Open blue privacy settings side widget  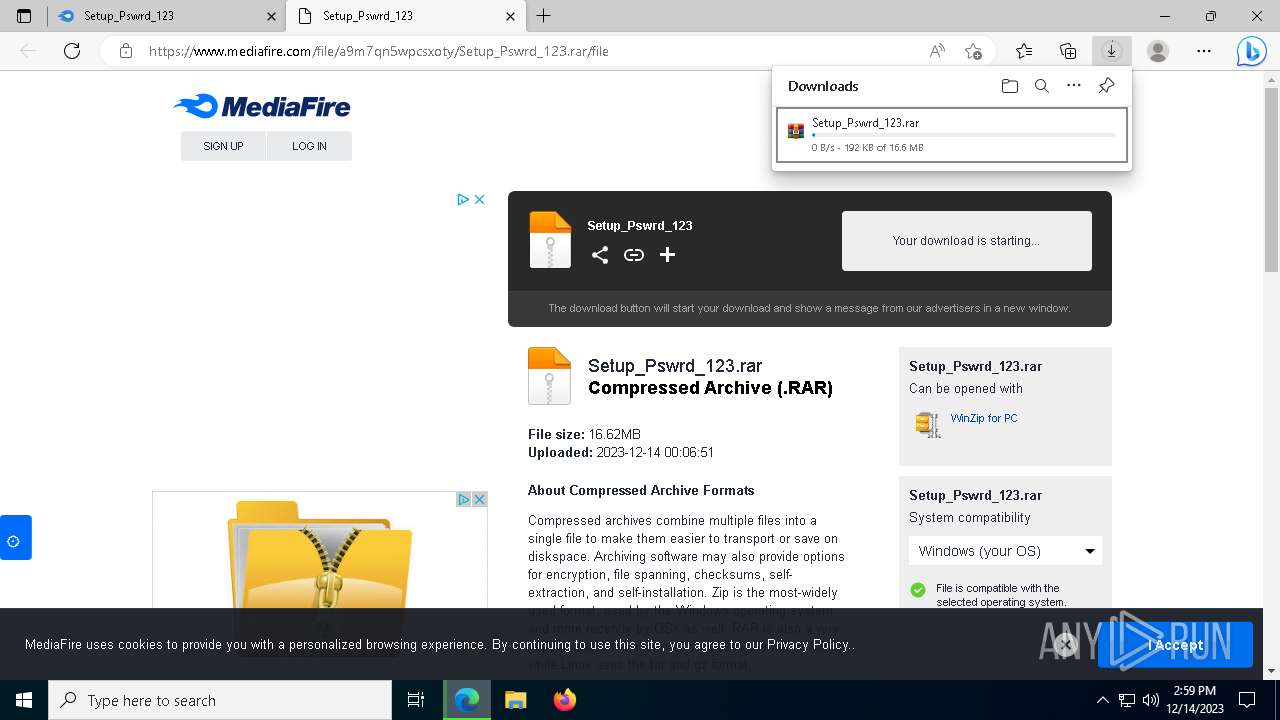(x=15, y=537)
